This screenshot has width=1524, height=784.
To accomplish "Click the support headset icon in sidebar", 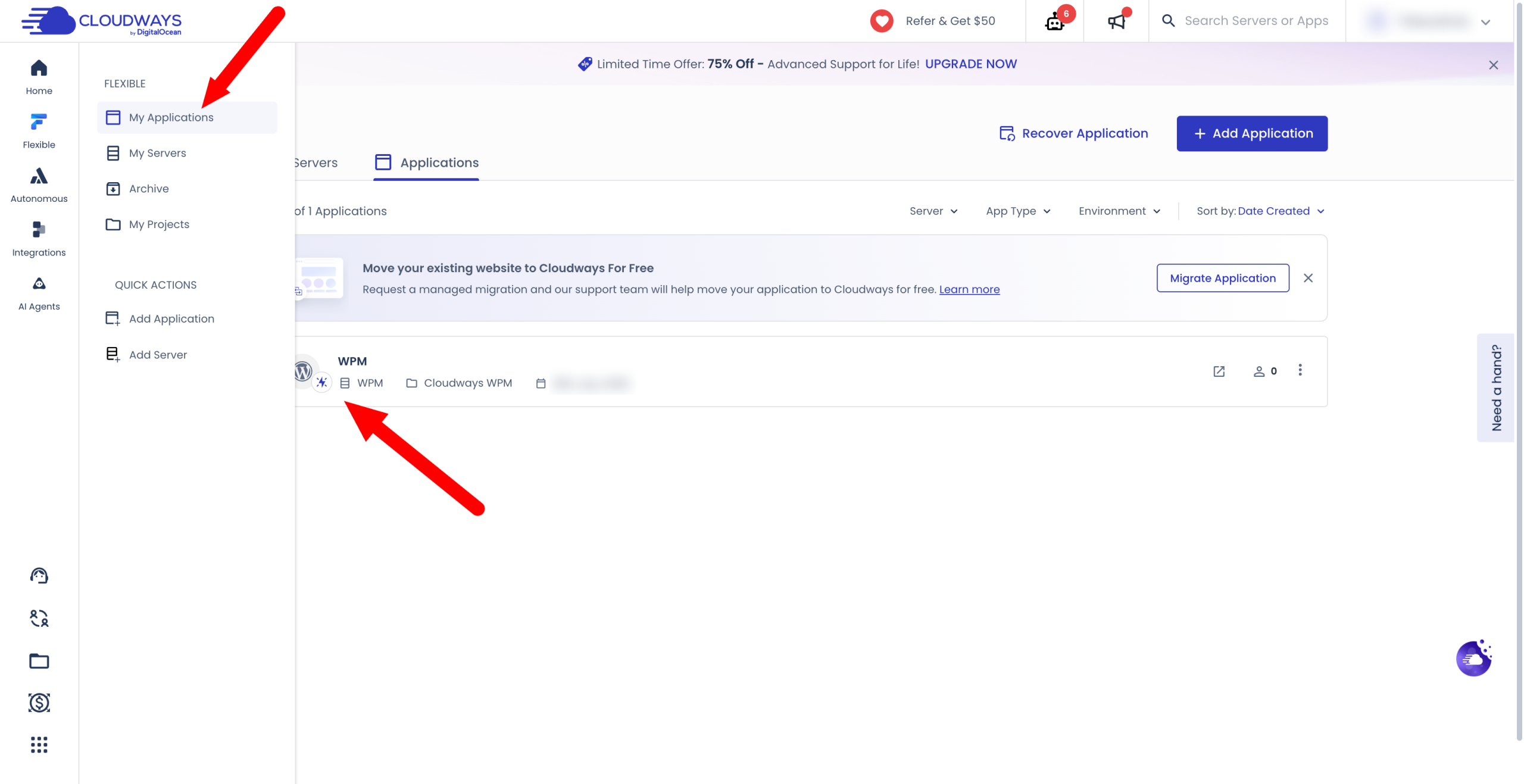I will tap(39, 576).
